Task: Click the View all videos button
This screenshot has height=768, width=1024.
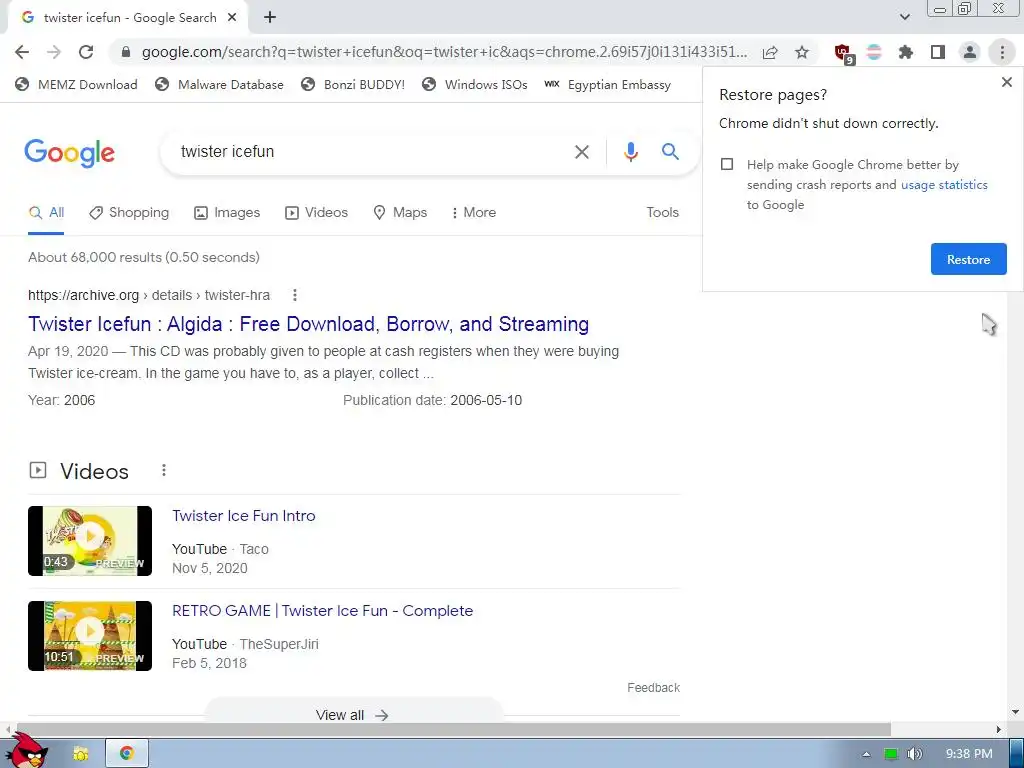Action: click(353, 712)
